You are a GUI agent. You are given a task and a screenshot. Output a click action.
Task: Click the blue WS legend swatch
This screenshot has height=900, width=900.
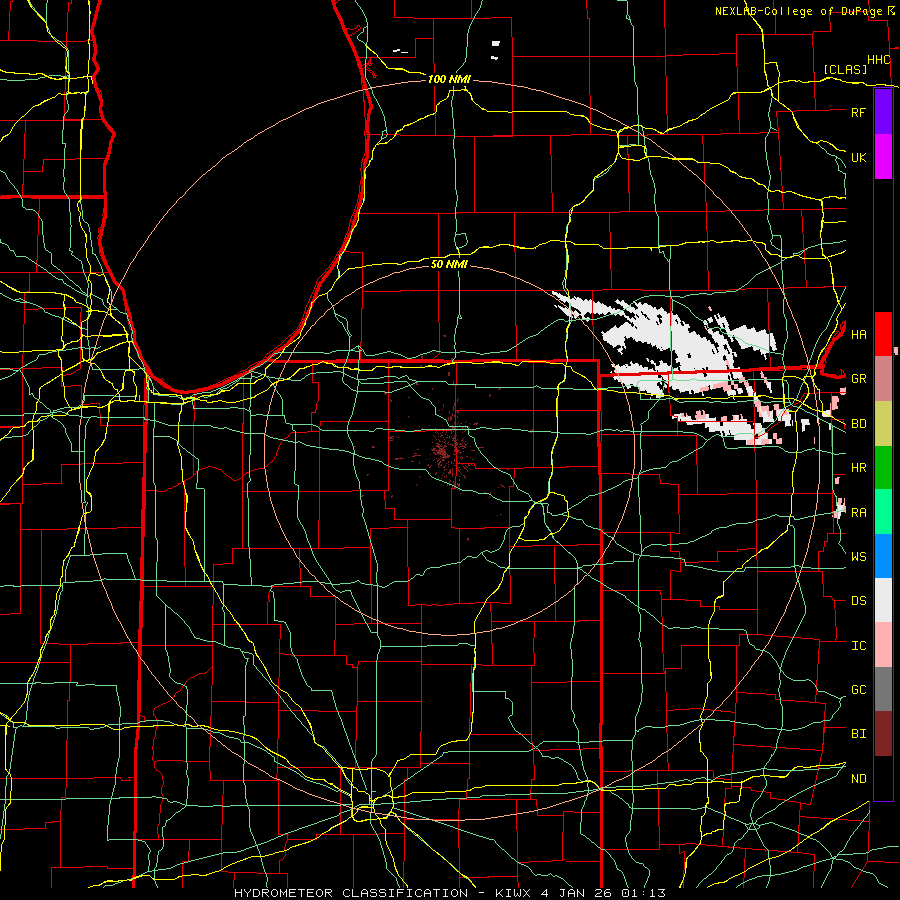pos(883,556)
